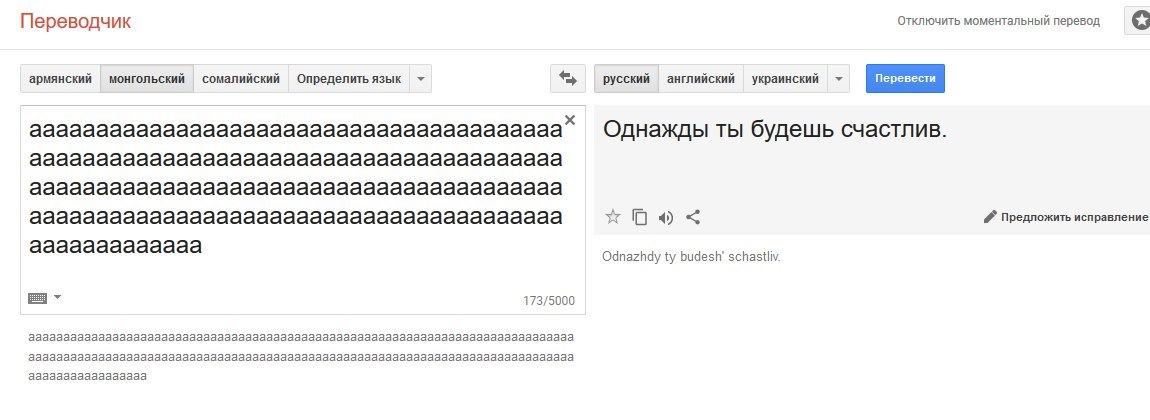The width and height of the screenshot is (1150, 420).
Task: Click the translated text Однажды ты будешь счастлив
Action: point(775,130)
